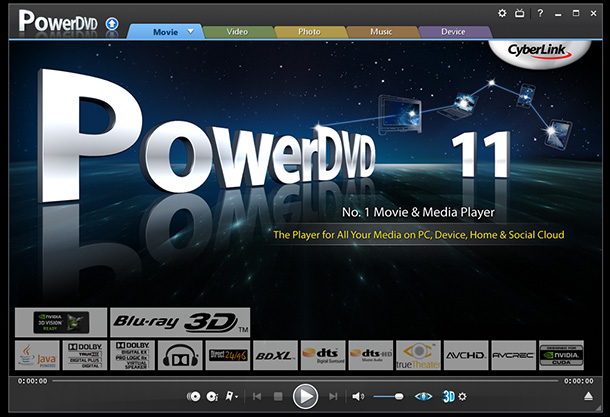The image size is (610, 417).
Task: Click the TrueTheater badge
Action: (418, 356)
